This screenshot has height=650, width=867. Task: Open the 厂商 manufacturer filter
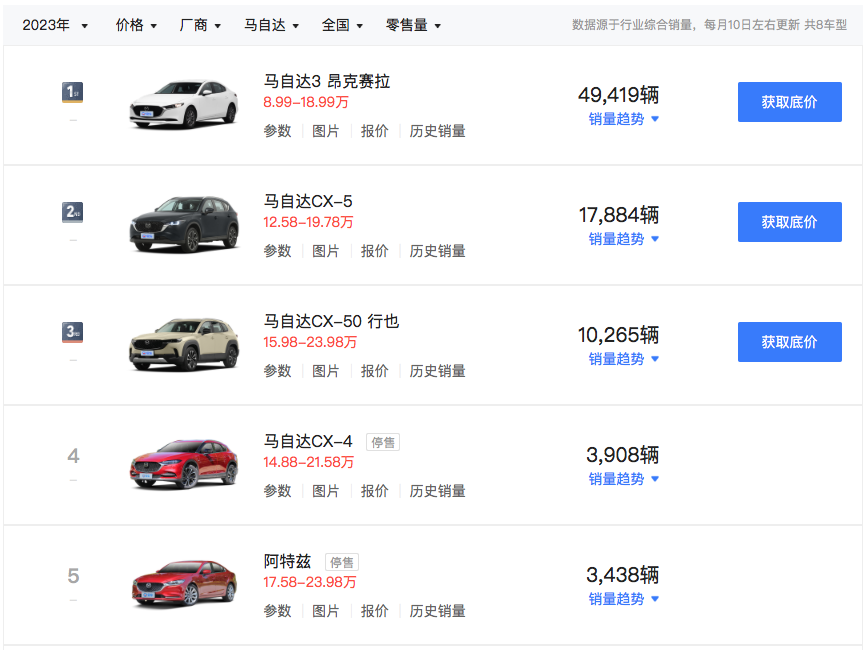click(200, 25)
